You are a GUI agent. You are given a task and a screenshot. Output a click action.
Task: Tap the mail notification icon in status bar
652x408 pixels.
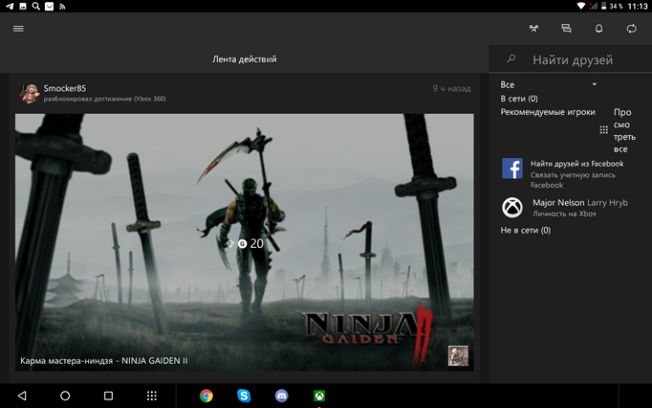click(x=49, y=6)
